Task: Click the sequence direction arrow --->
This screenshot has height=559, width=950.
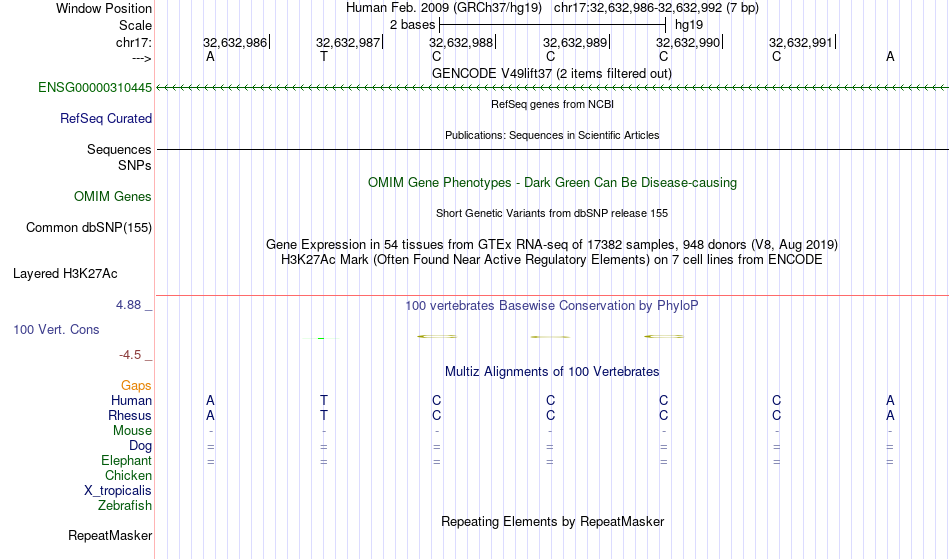Action: (x=141, y=59)
